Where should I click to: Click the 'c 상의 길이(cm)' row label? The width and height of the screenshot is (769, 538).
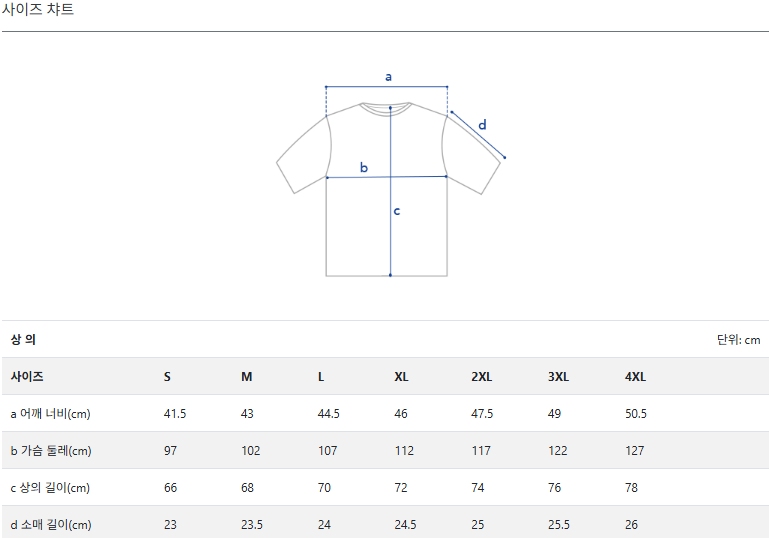click(x=51, y=488)
